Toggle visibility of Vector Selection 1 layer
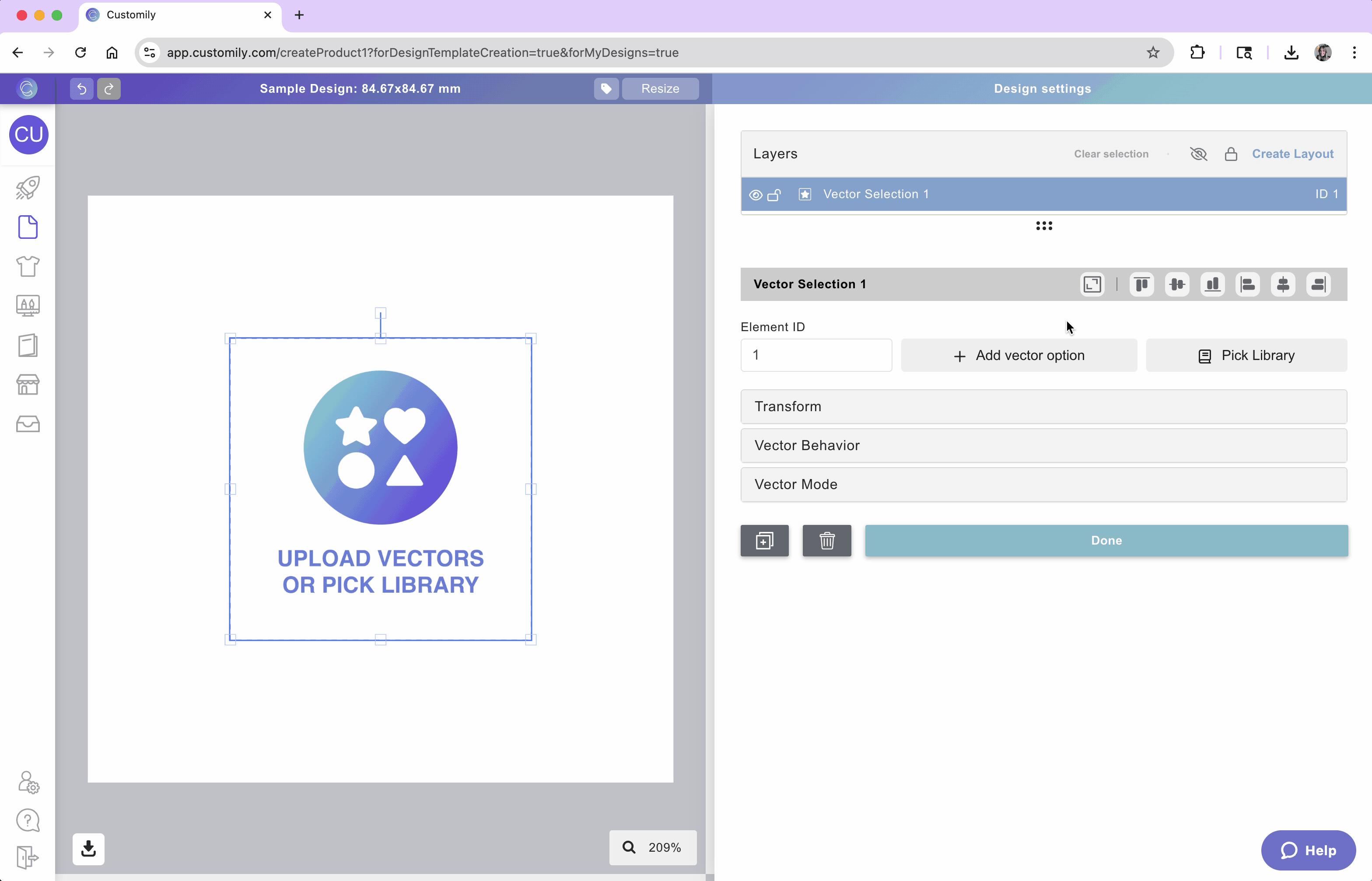The height and width of the screenshot is (881, 1372). click(755, 195)
